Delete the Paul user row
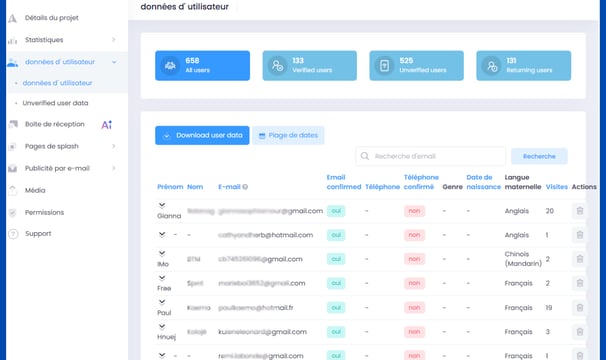This screenshot has width=606, height=360. coord(580,307)
